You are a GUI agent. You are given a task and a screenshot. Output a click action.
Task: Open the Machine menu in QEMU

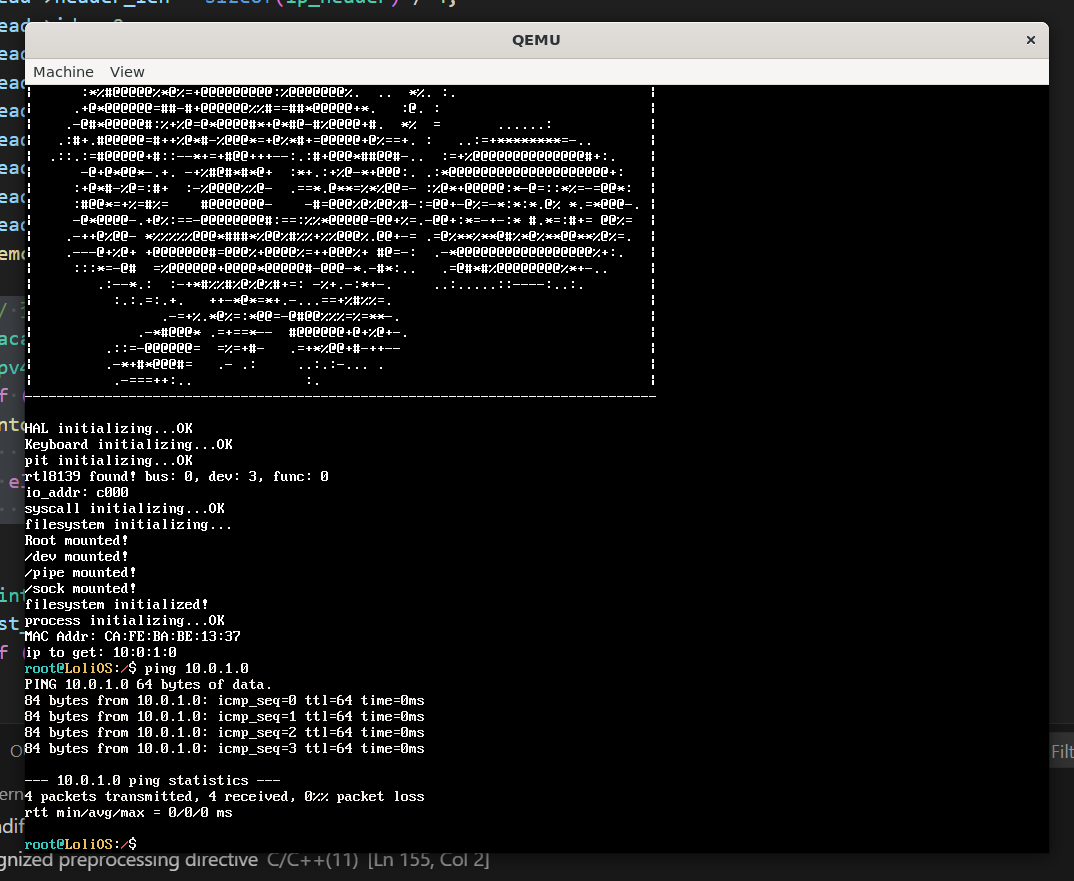pyautogui.click(x=63, y=72)
